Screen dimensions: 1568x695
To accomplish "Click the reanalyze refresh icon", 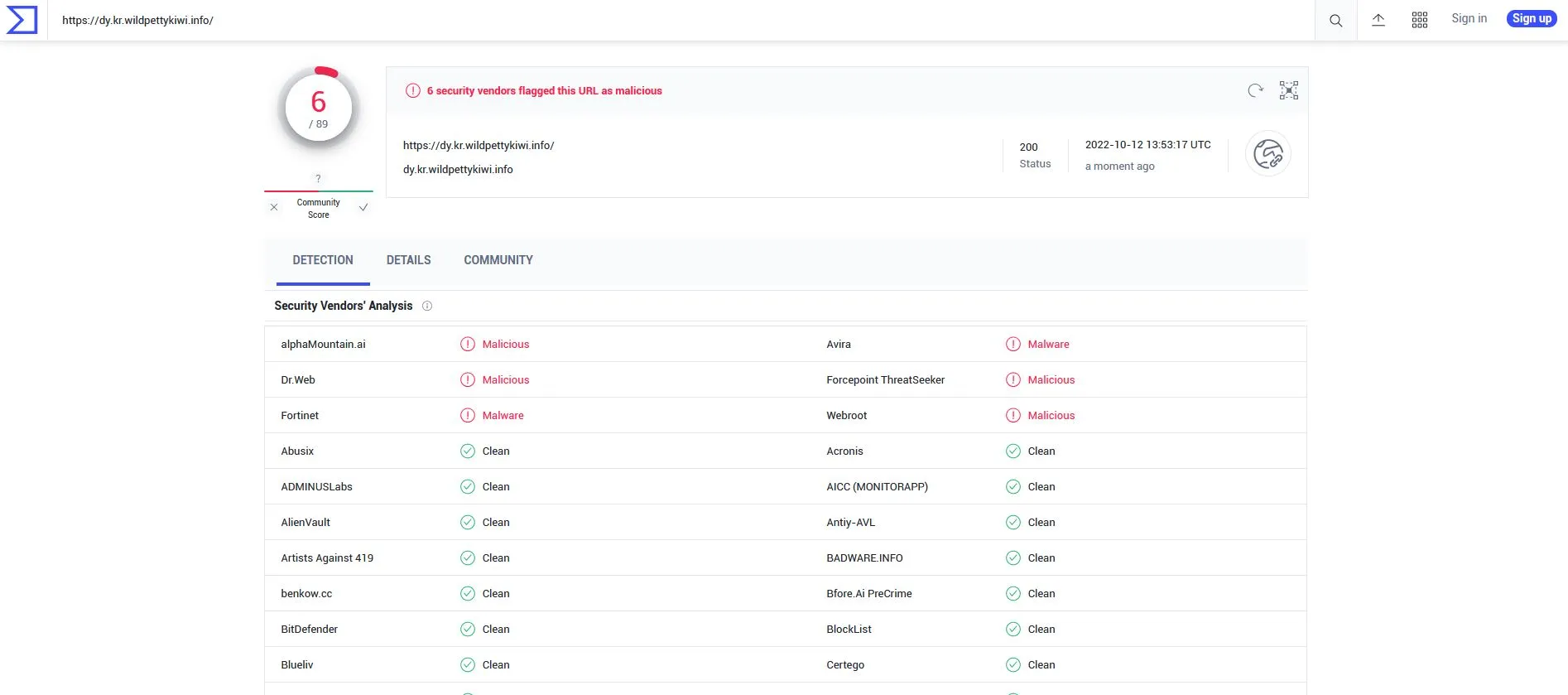I will (x=1256, y=90).
